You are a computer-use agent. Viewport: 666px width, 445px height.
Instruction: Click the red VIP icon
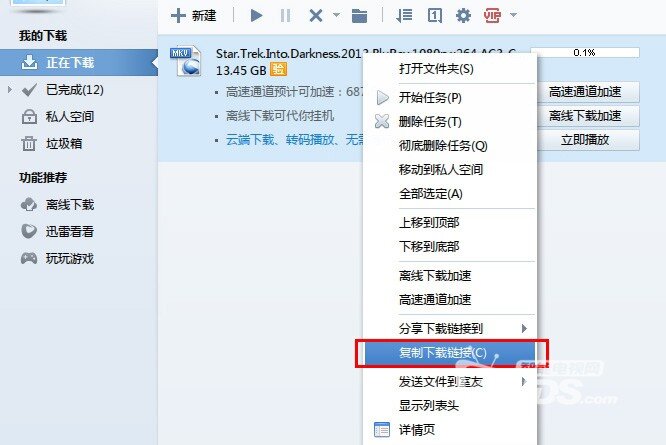pyautogui.click(x=492, y=15)
